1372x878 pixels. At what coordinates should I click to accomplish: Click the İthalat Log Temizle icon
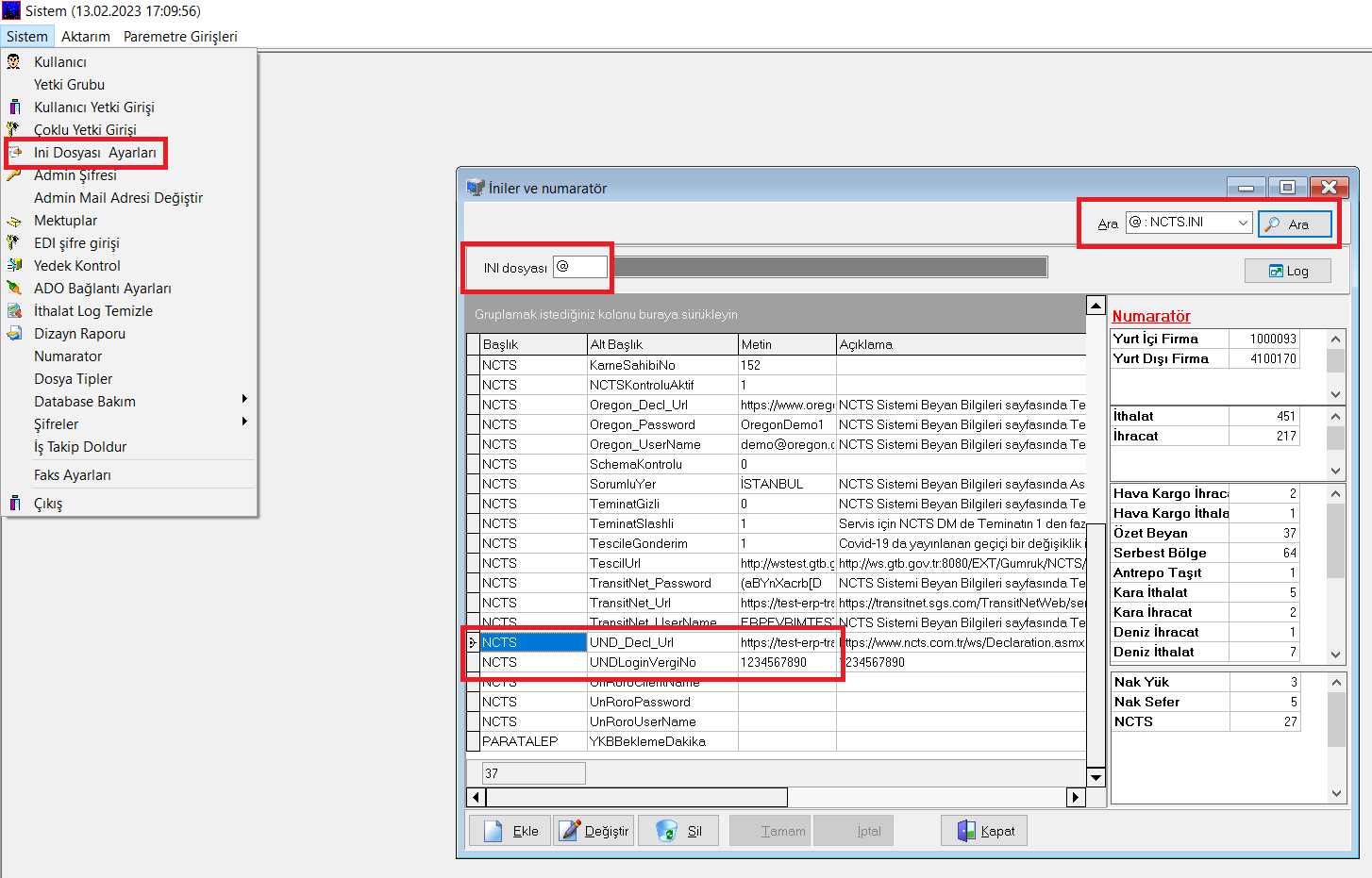pos(14,311)
